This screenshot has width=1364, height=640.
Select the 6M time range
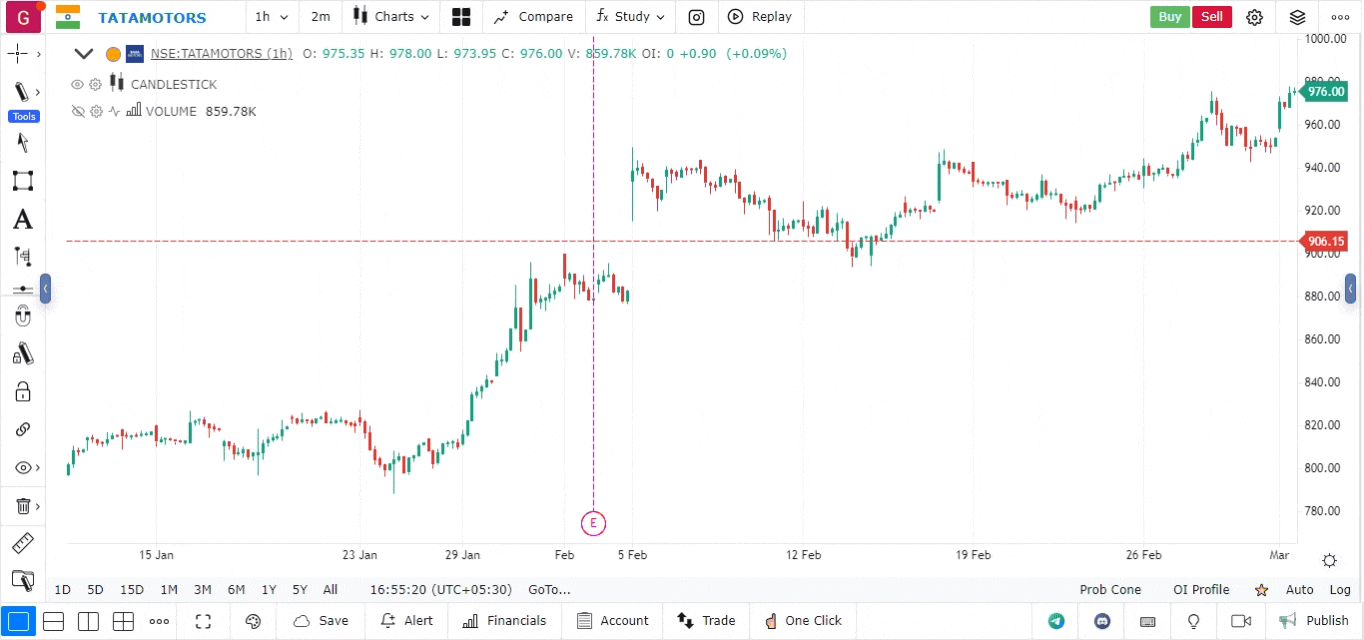pos(236,590)
